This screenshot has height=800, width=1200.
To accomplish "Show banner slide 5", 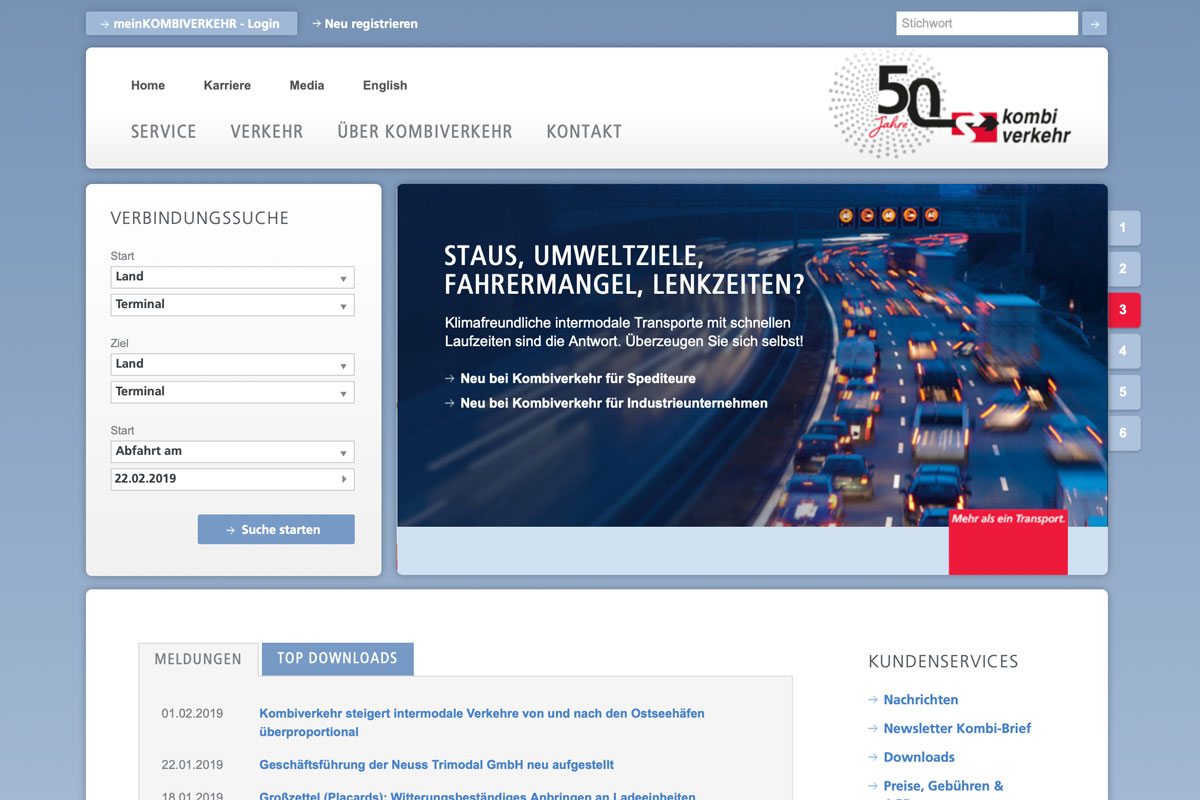I will 1123,392.
